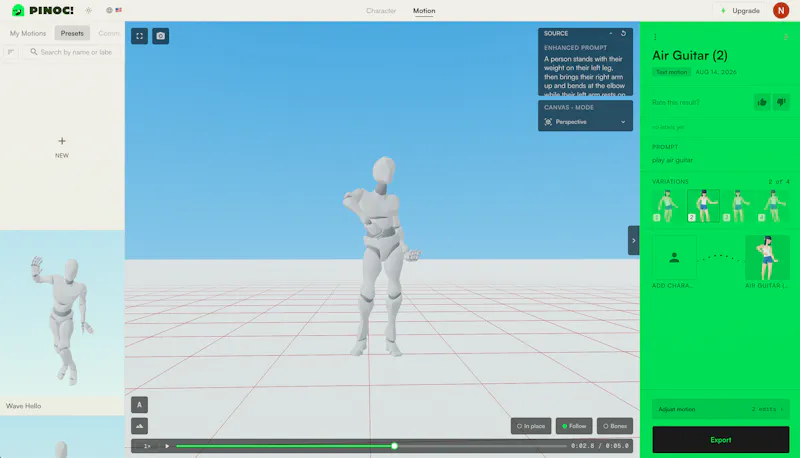Open the sort/filter list icon
This screenshot has width=800, height=458.
click(x=11, y=52)
